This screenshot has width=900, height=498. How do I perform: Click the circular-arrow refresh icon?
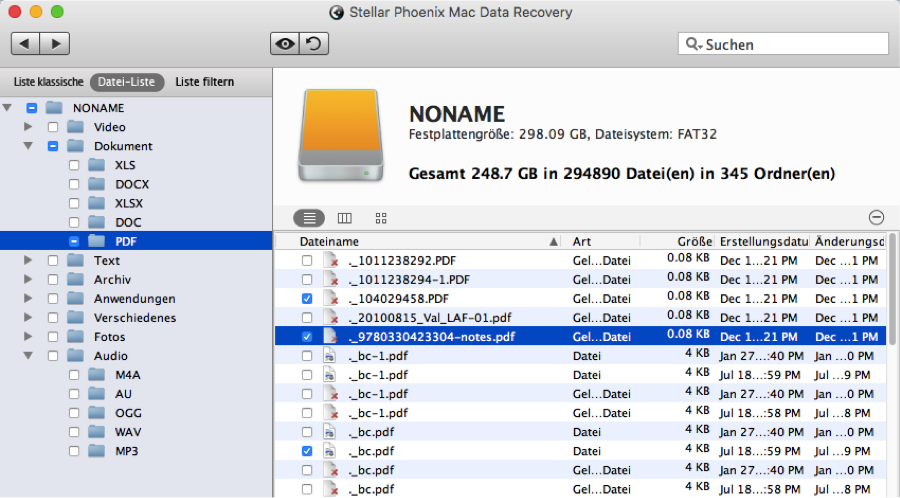[x=314, y=44]
